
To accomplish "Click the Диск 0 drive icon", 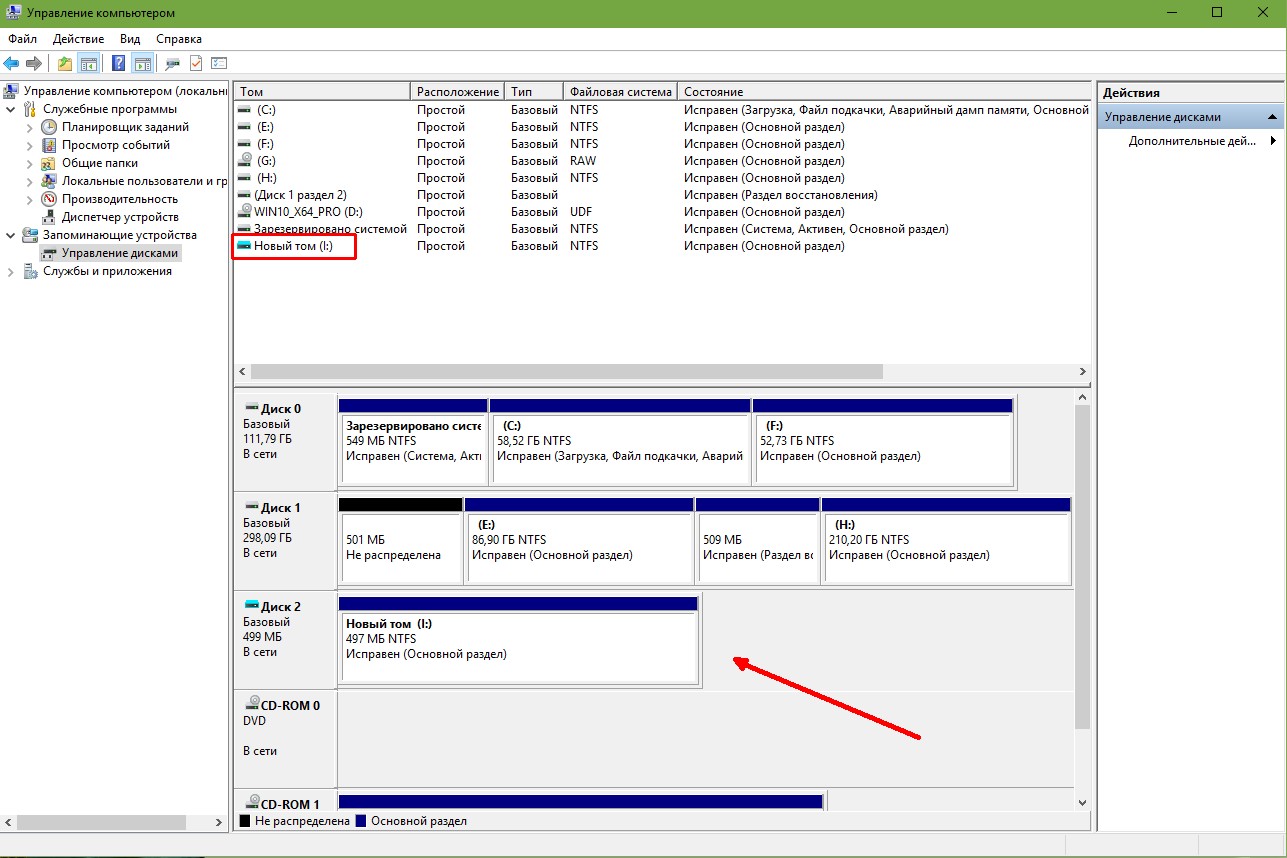I will coord(251,408).
